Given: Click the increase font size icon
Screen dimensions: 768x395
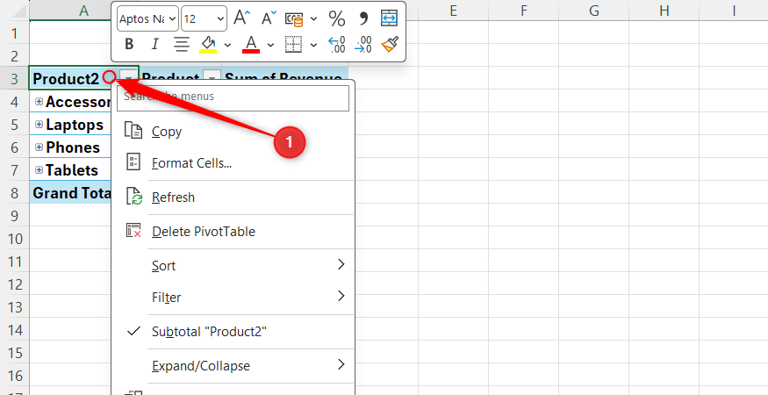Looking at the screenshot, I should point(241,18).
